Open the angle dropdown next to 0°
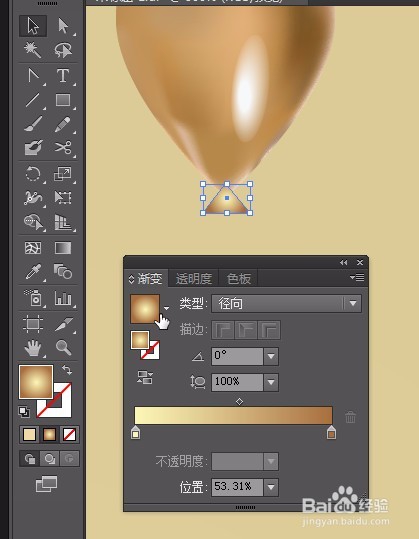The height and width of the screenshot is (539, 419). [x=271, y=356]
